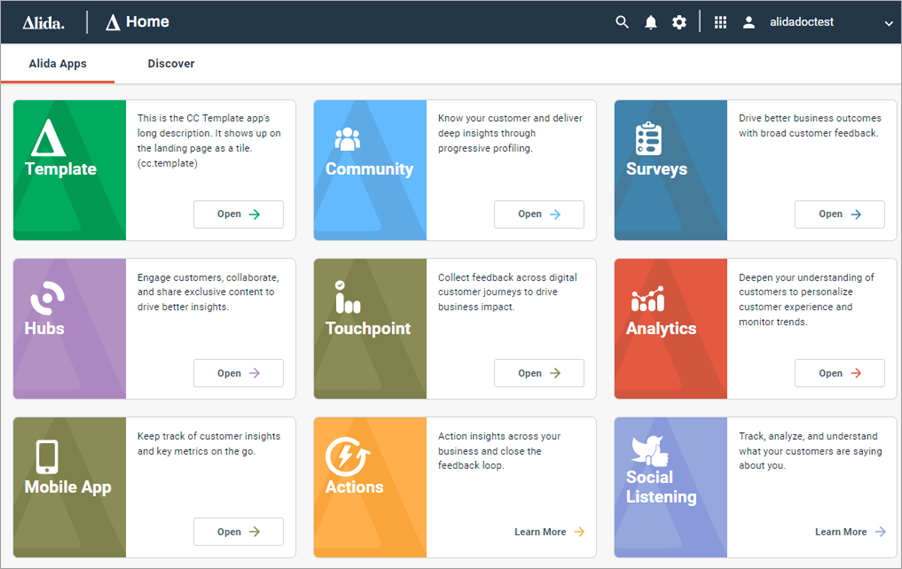Open the Surveys app
The width and height of the screenshot is (902, 569).
tap(840, 214)
